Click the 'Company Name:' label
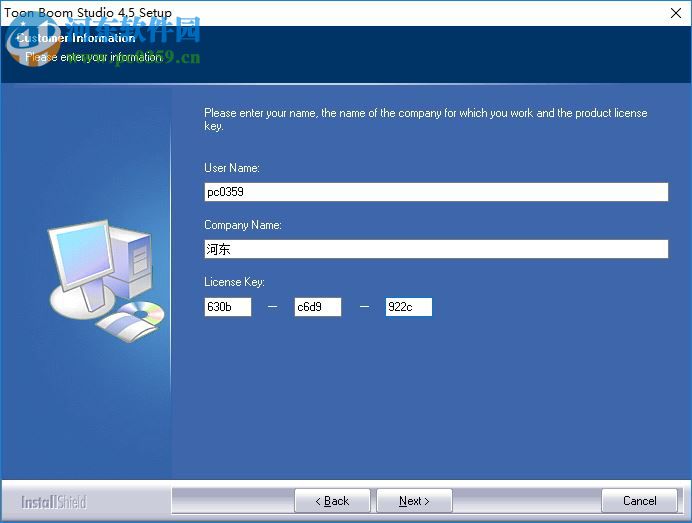The width and height of the screenshot is (692, 523). (x=243, y=225)
